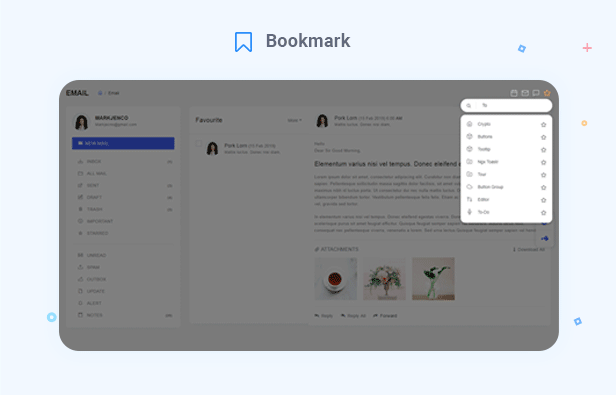The image size is (616, 395).
Task: Select Editor from bookmark results
Action: tap(483, 200)
